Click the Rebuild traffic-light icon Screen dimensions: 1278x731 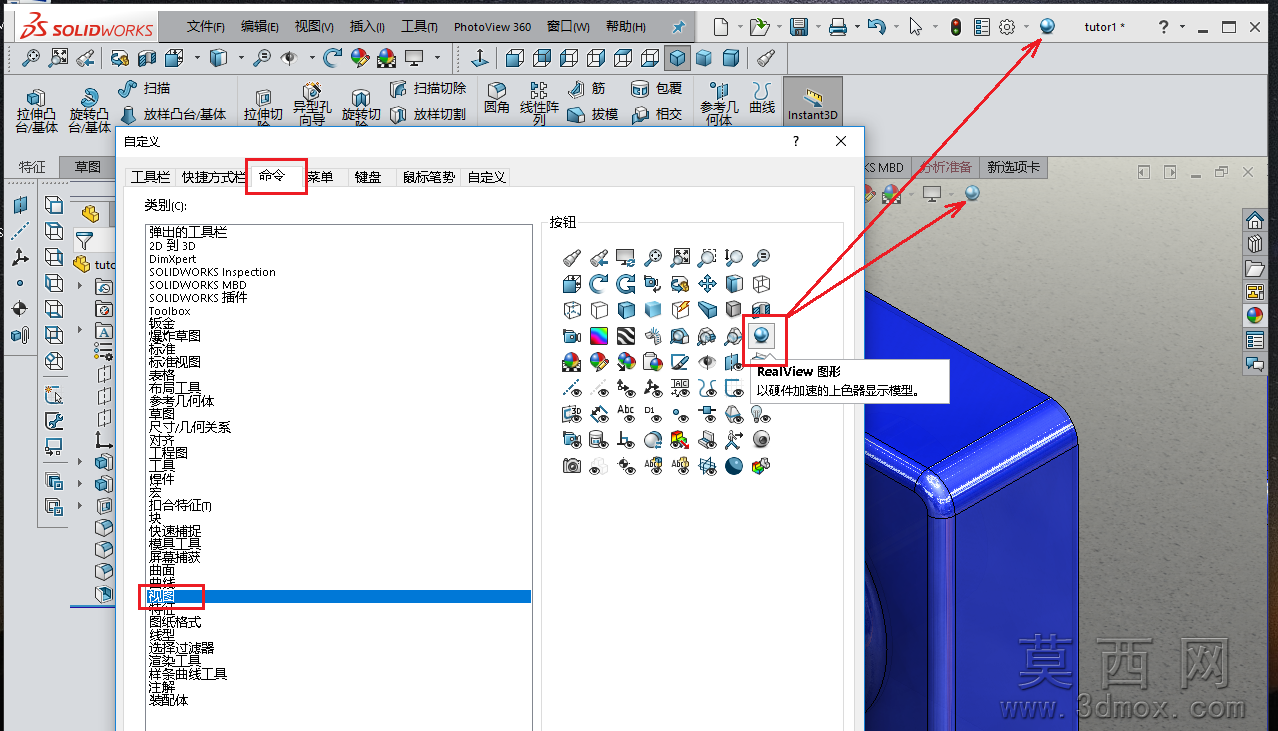[956, 27]
